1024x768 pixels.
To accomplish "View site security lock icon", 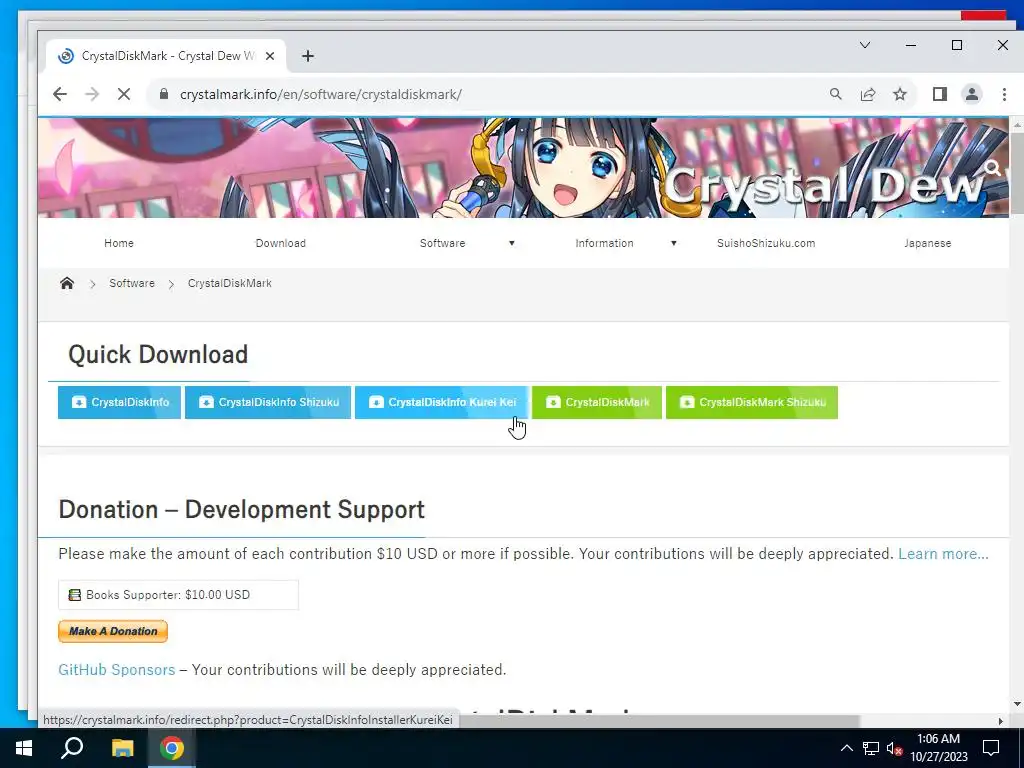I will pyautogui.click(x=164, y=94).
